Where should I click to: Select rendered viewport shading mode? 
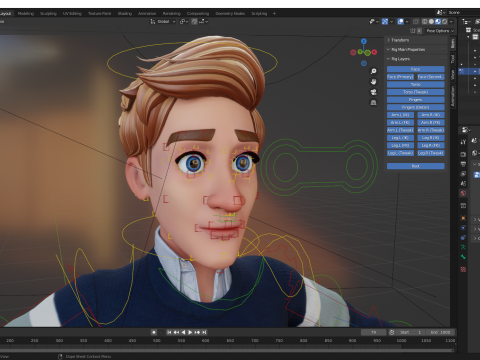point(445,21)
